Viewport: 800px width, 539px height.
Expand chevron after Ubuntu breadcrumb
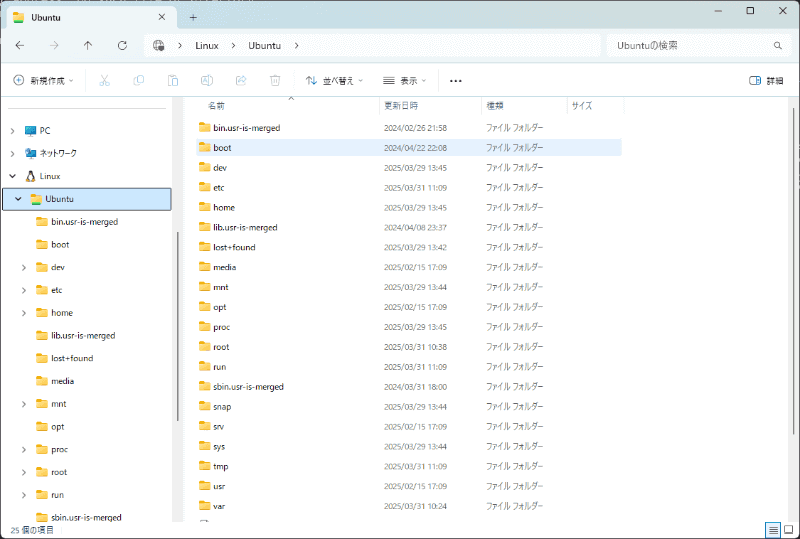pos(296,45)
